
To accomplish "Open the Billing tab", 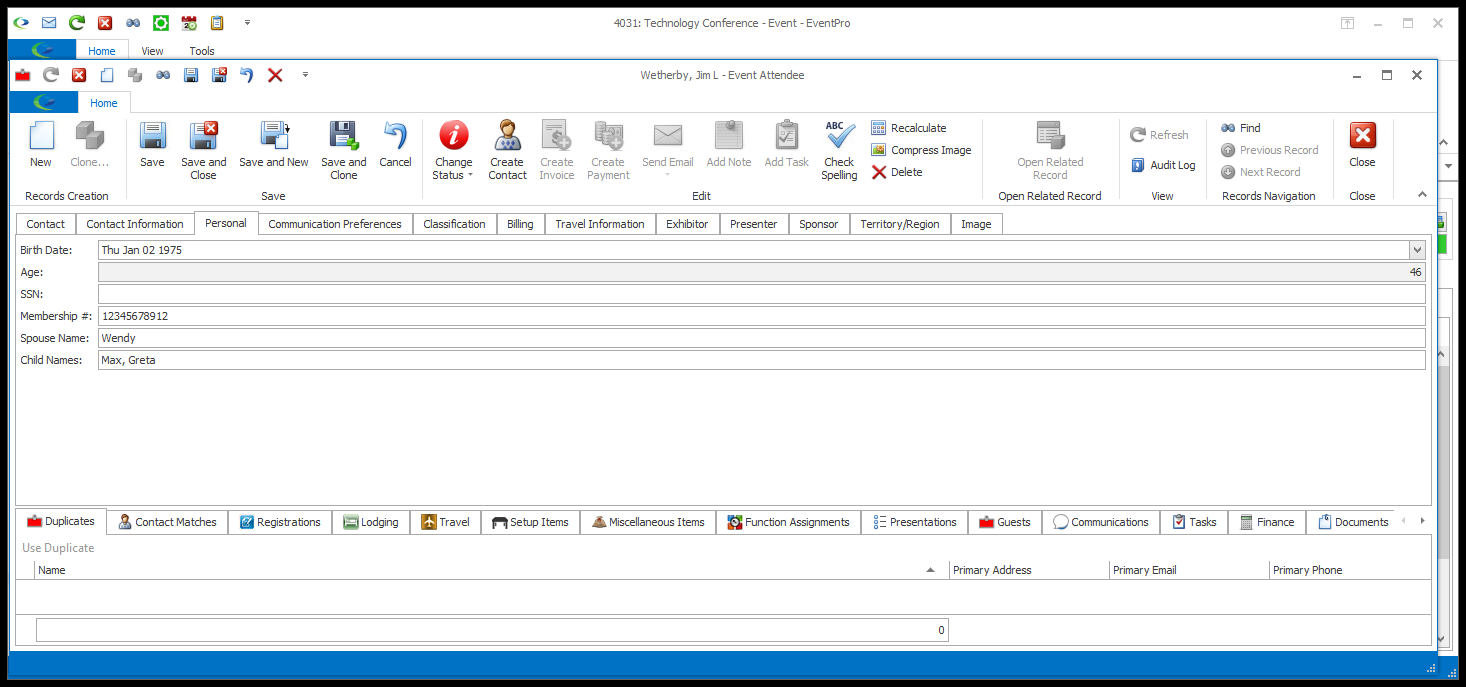I will point(520,224).
